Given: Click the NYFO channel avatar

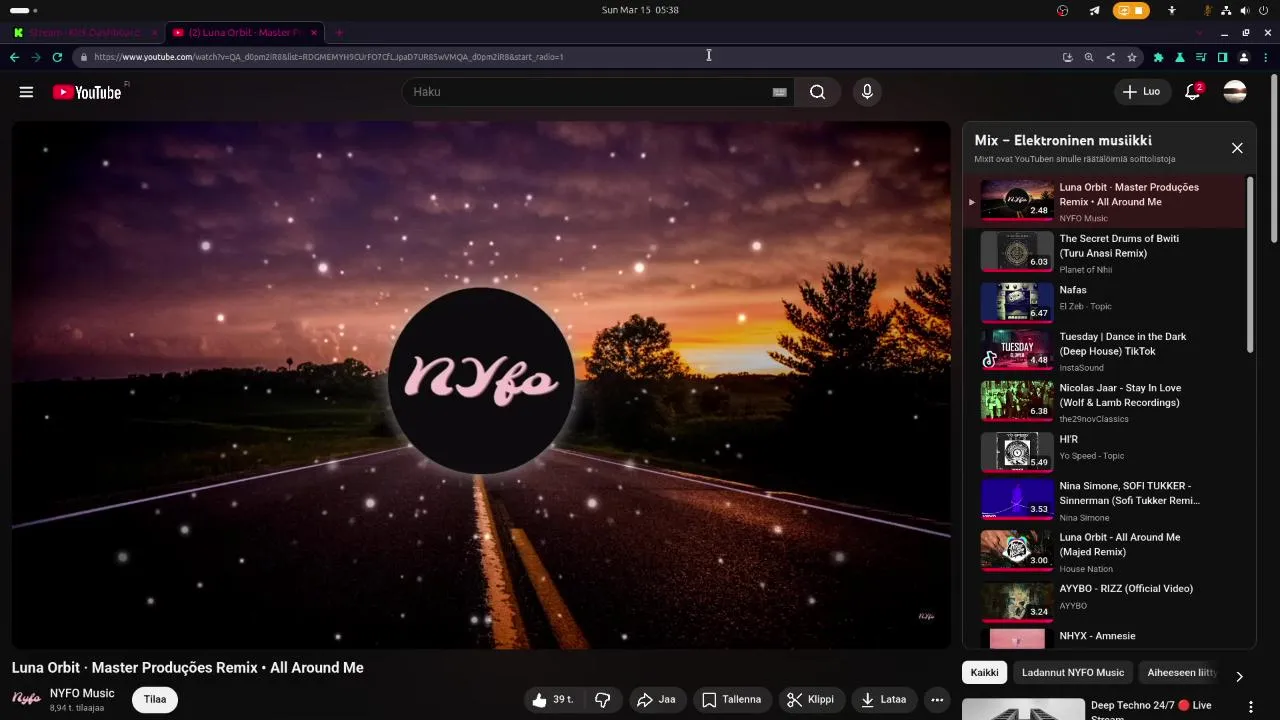Looking at the screenshot, I should tap(26, 699).
